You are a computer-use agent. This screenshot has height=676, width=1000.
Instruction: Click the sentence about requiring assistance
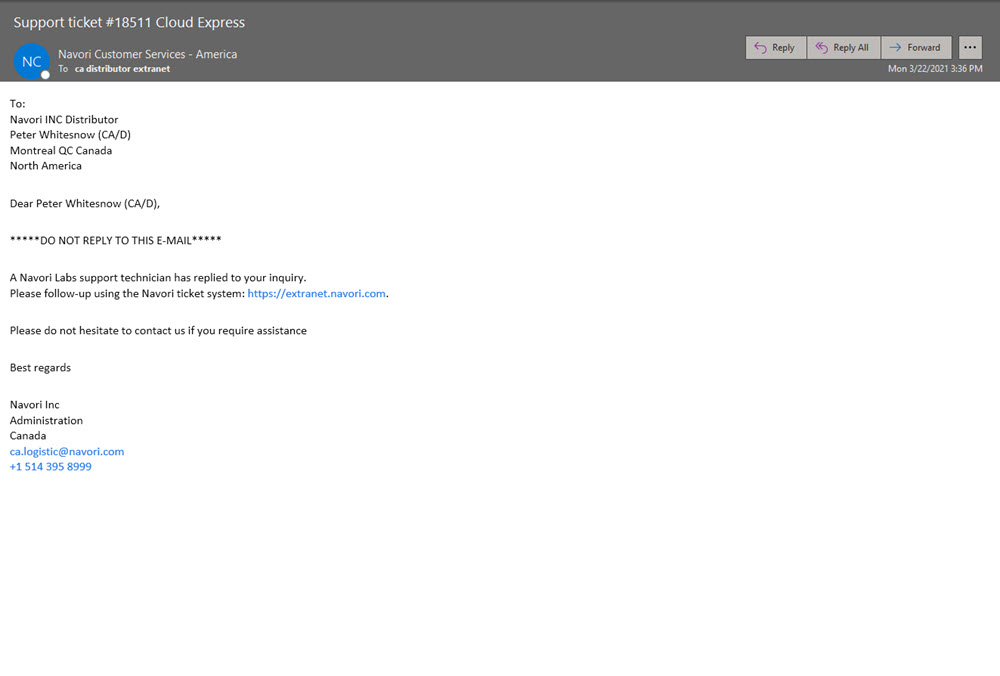click(158, 331)
